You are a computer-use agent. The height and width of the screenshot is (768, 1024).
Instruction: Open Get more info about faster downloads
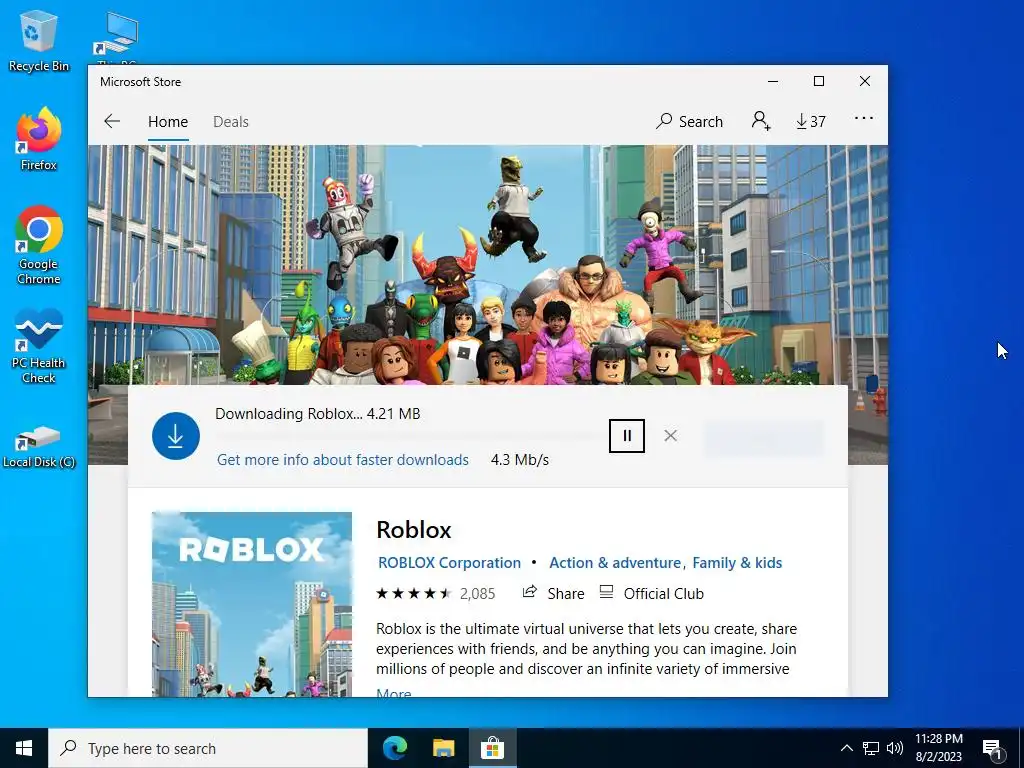point(343,460)
